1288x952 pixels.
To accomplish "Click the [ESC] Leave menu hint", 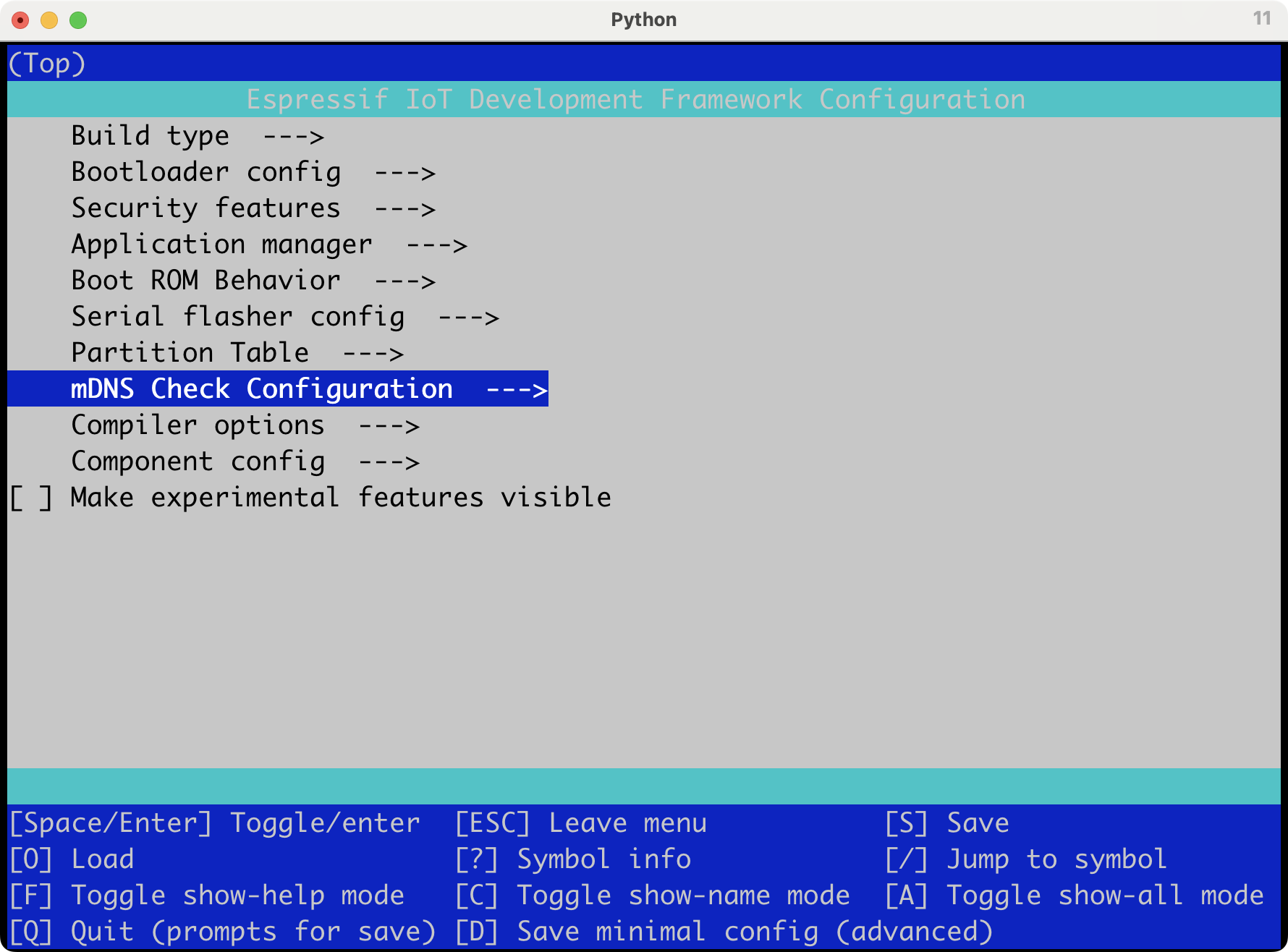I will click(581, 823).
